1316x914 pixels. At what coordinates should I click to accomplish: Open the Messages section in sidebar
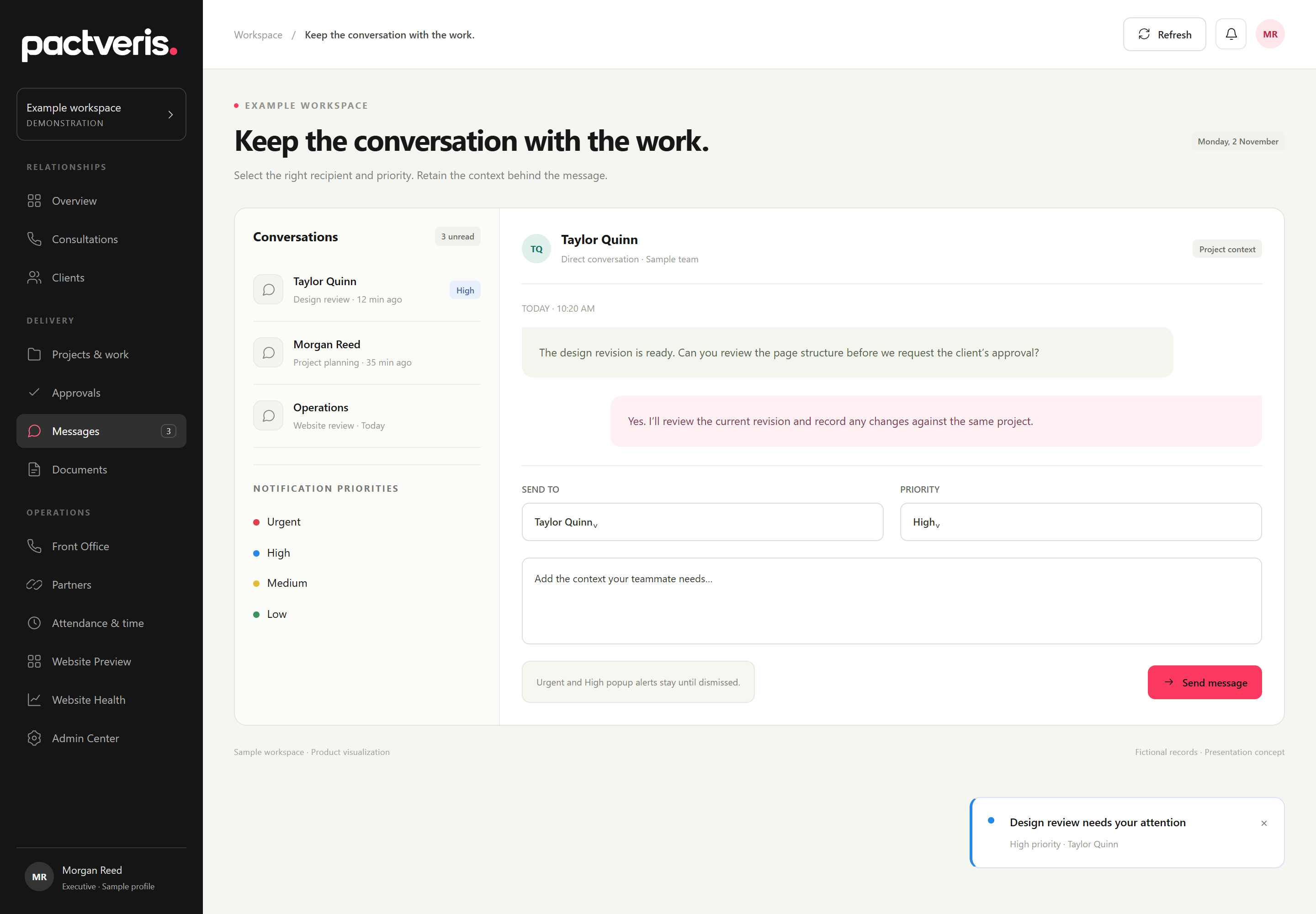point(101,431)
